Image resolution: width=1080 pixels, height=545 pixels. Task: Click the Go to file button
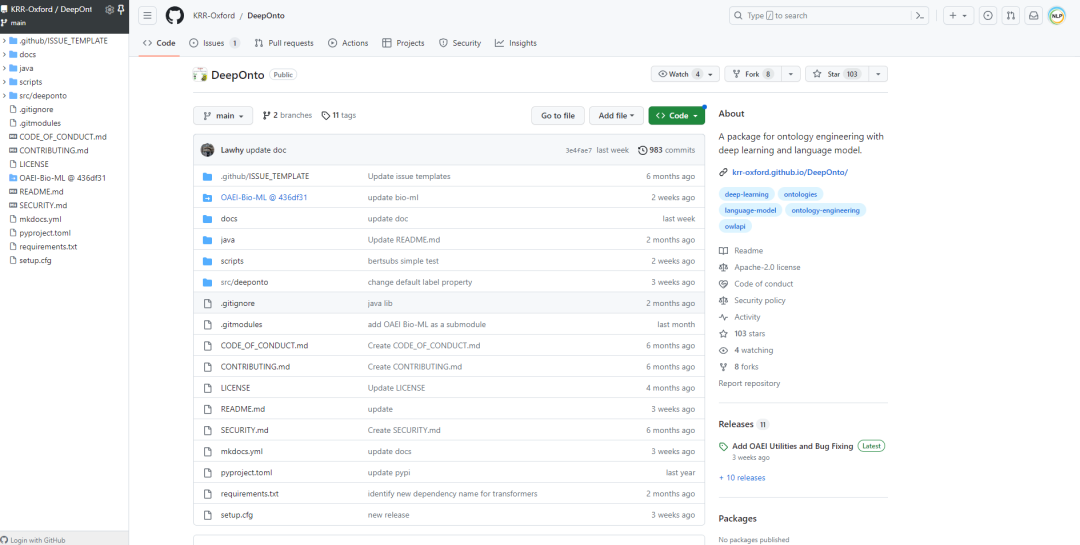click(x=557, y=115)
